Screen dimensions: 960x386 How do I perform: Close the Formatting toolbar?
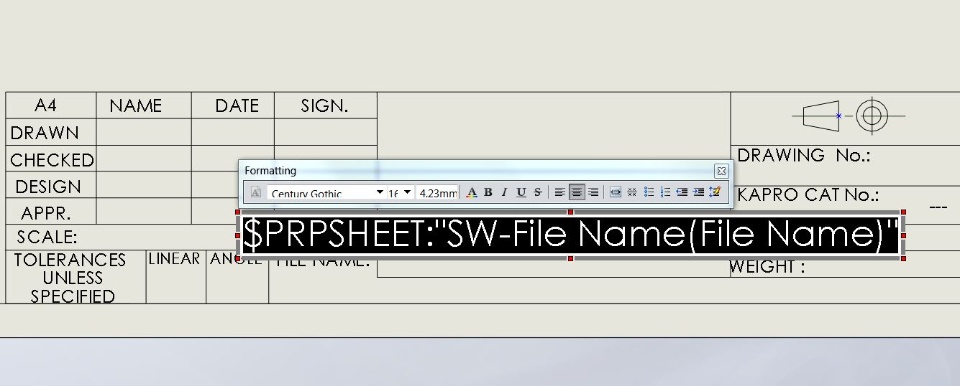(721, 171)
